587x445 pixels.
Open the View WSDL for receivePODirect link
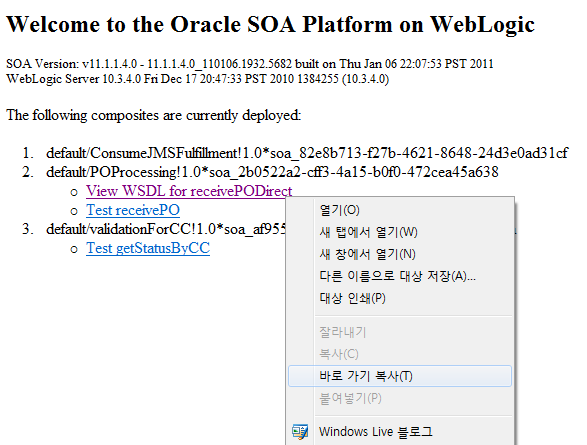coord(189,191)
